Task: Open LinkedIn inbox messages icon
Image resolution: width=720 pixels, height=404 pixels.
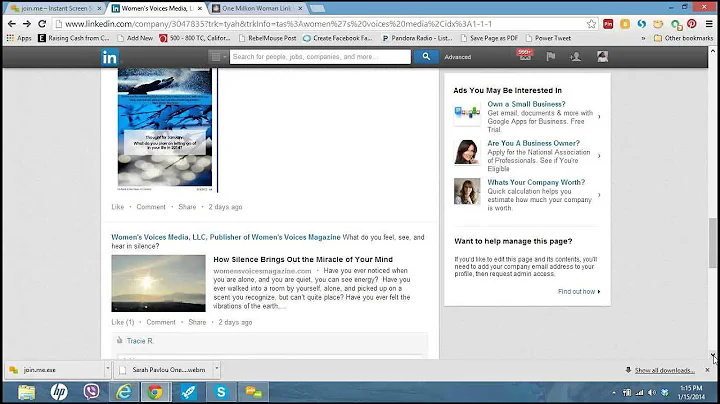Action: [x=525, y=56]
